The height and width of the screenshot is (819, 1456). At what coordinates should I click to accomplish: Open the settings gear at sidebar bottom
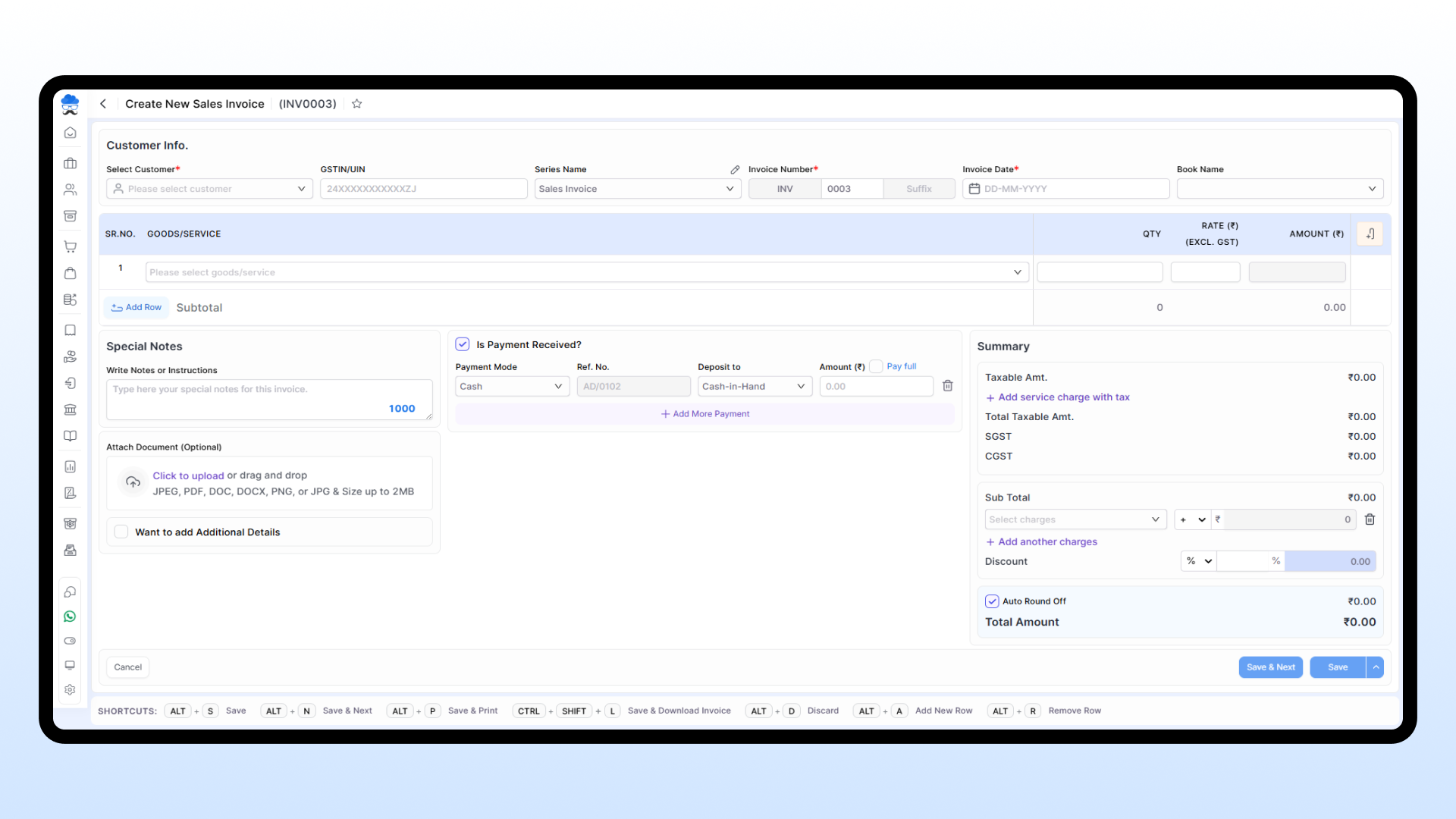[70, 690]
